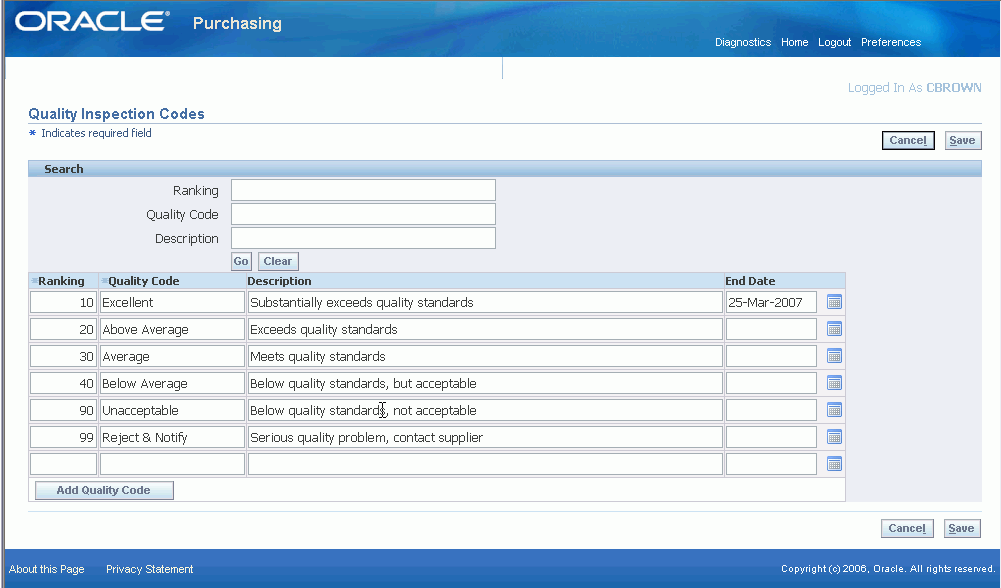Image resolution: width=1001 pixels, height=588 pixels.
Task: Open calendar picker for Unacceptable row
Action: click(834, 410)
